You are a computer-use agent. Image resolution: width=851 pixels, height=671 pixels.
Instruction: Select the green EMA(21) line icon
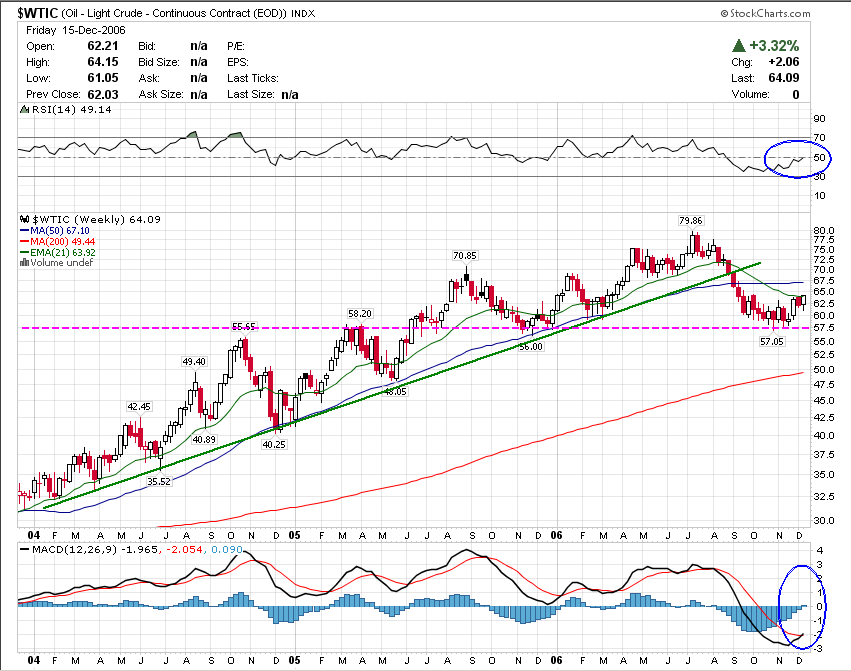click(x=26, y=250)
